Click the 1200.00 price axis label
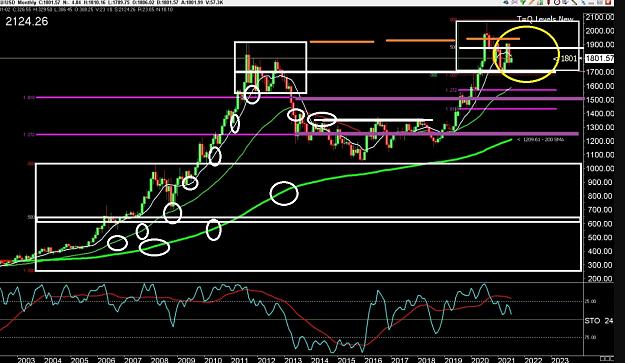This screenshot has height=363, width=625. pos(599,141)
